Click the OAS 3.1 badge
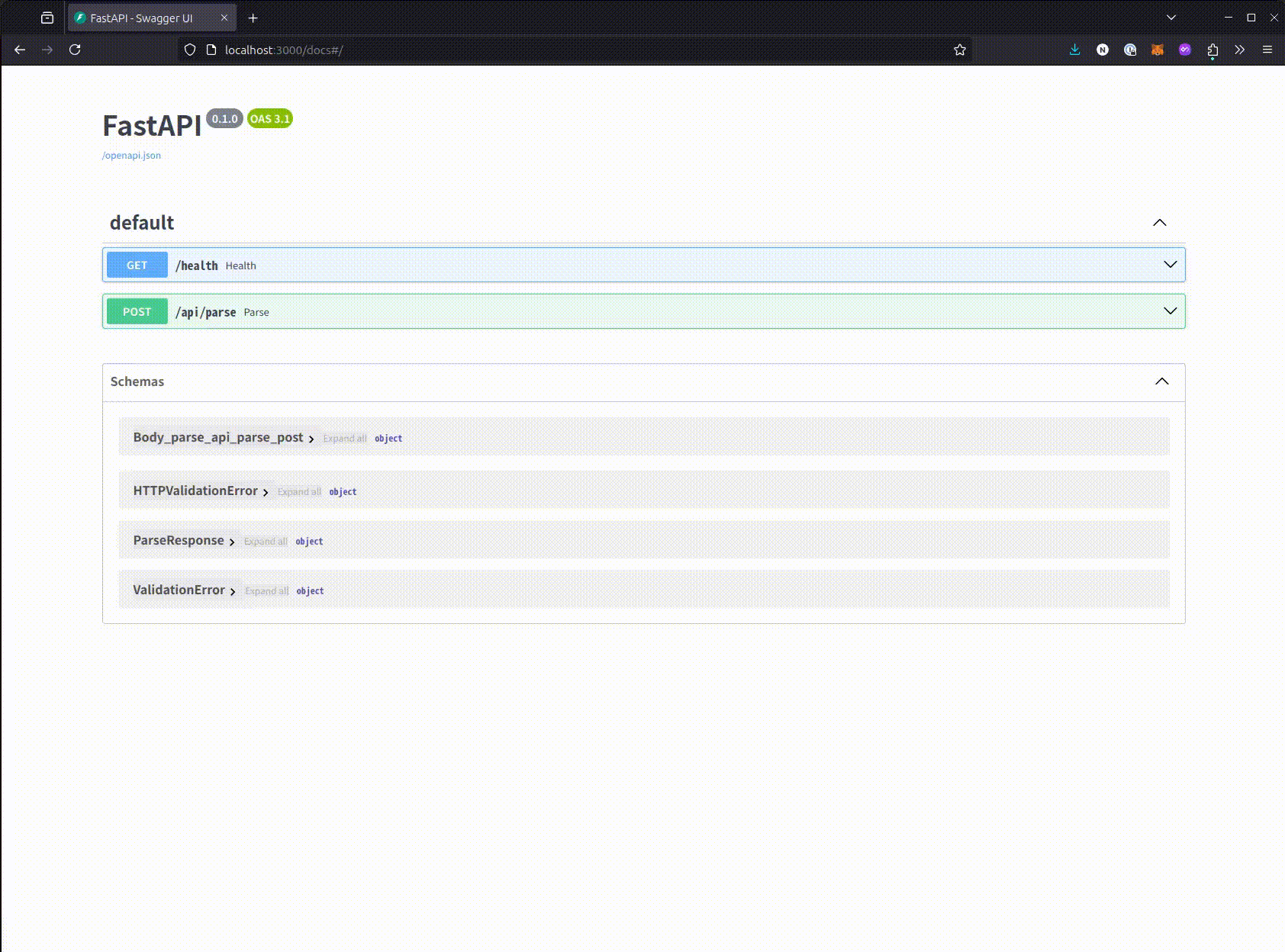 (x=270, y=119)
